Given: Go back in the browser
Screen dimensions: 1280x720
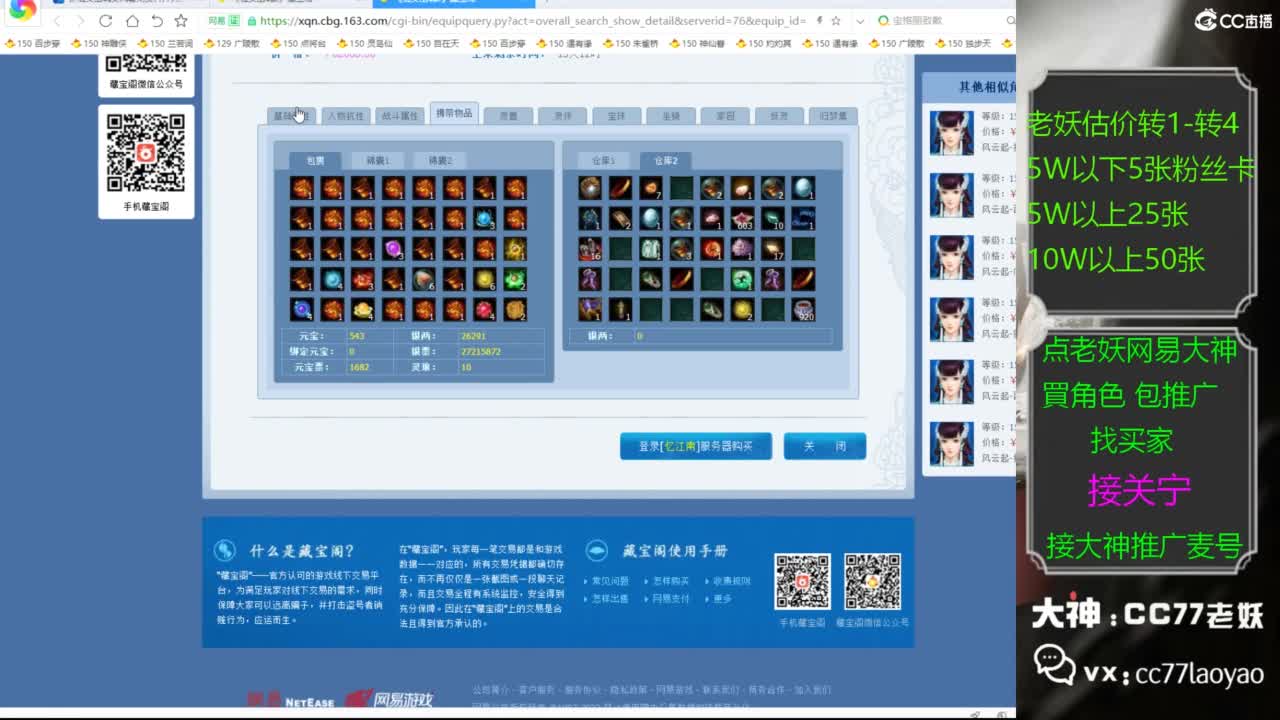Looking at the screenshot, I should (57, 21).
